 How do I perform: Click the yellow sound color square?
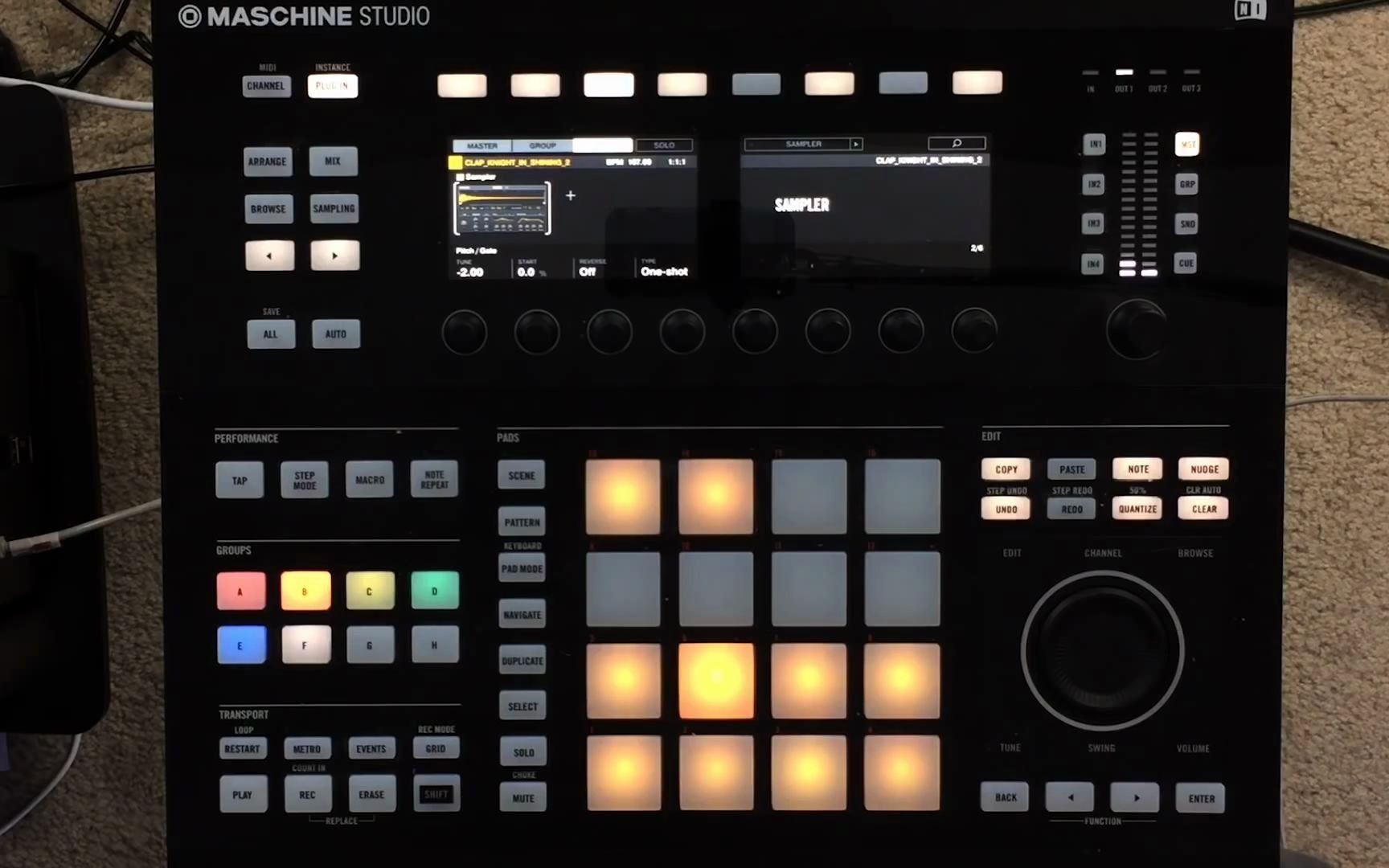click(455, 162)
